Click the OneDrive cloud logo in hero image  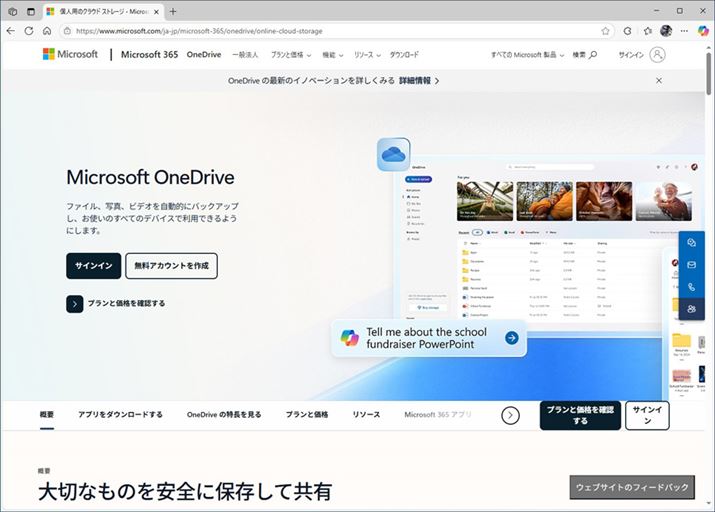coord(394,155)
